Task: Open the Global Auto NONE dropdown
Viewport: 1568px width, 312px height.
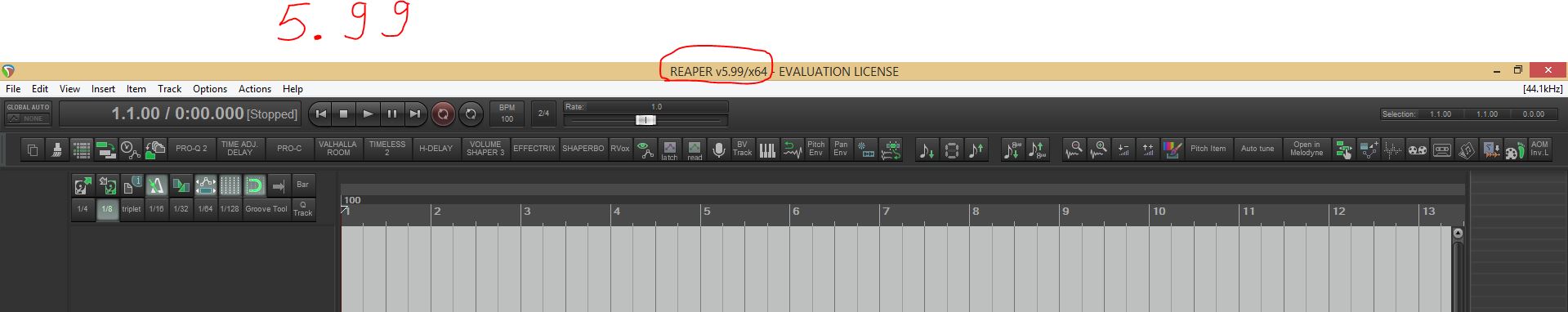Action: [29, 118]
